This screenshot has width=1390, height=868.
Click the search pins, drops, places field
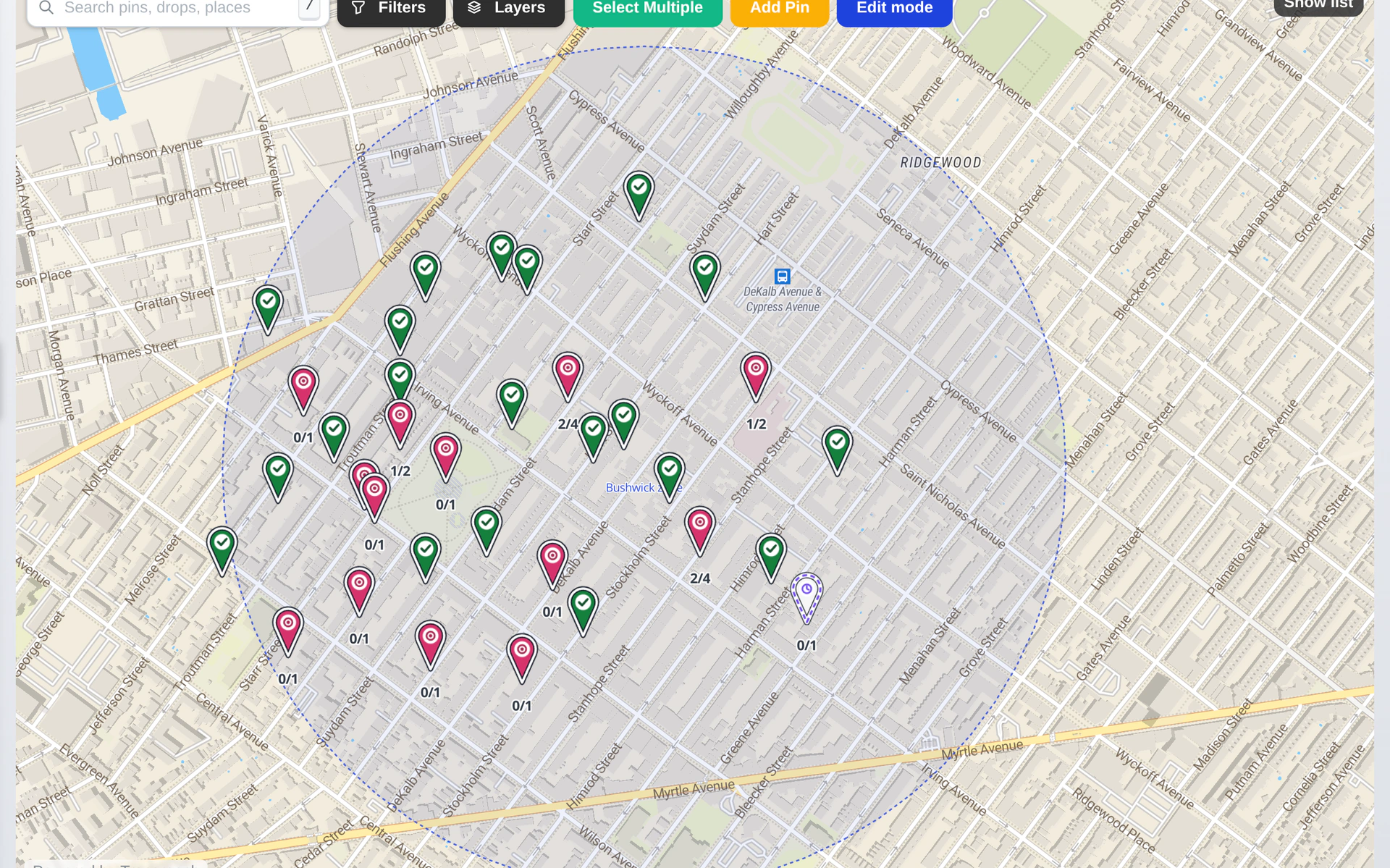(x=177, y=9)
